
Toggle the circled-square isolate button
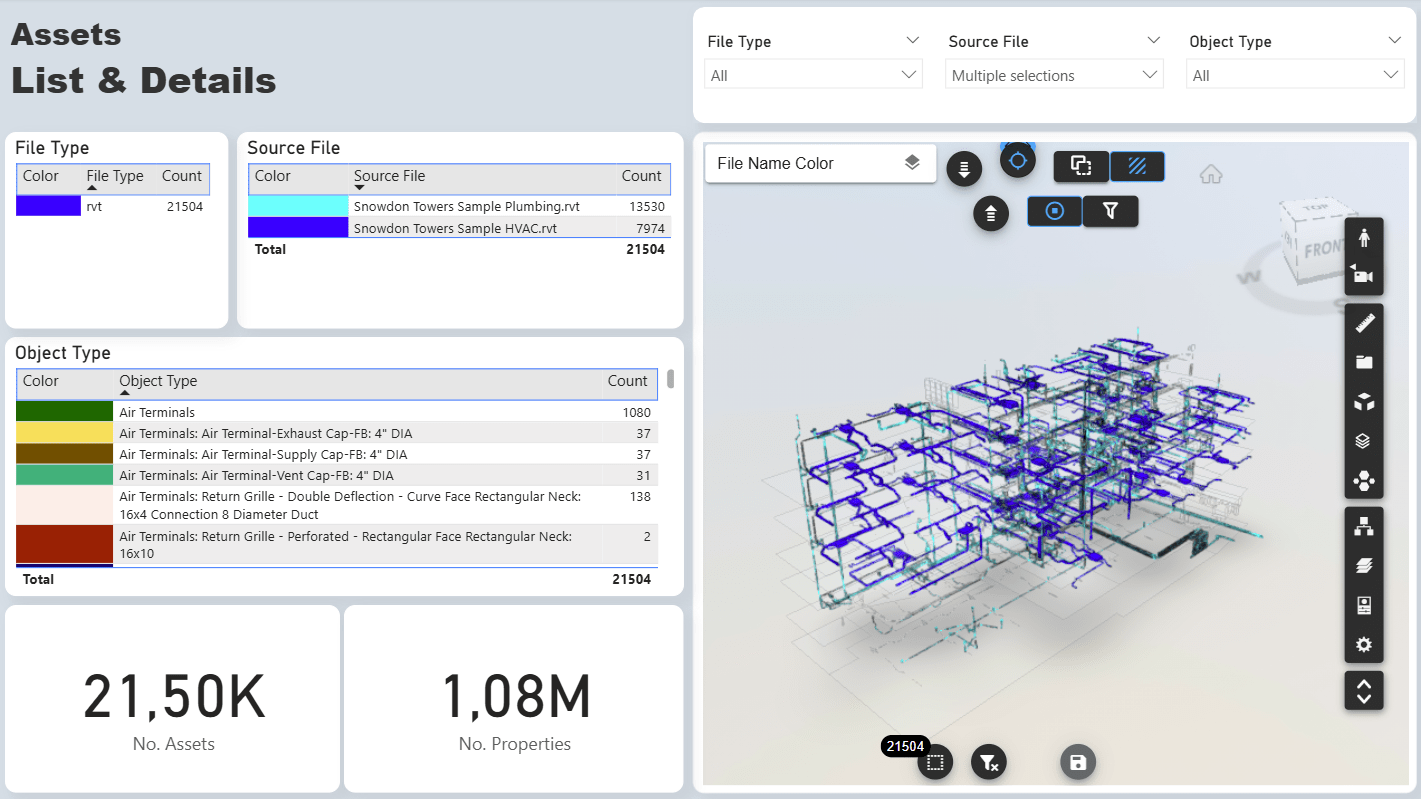point(1054,211)
